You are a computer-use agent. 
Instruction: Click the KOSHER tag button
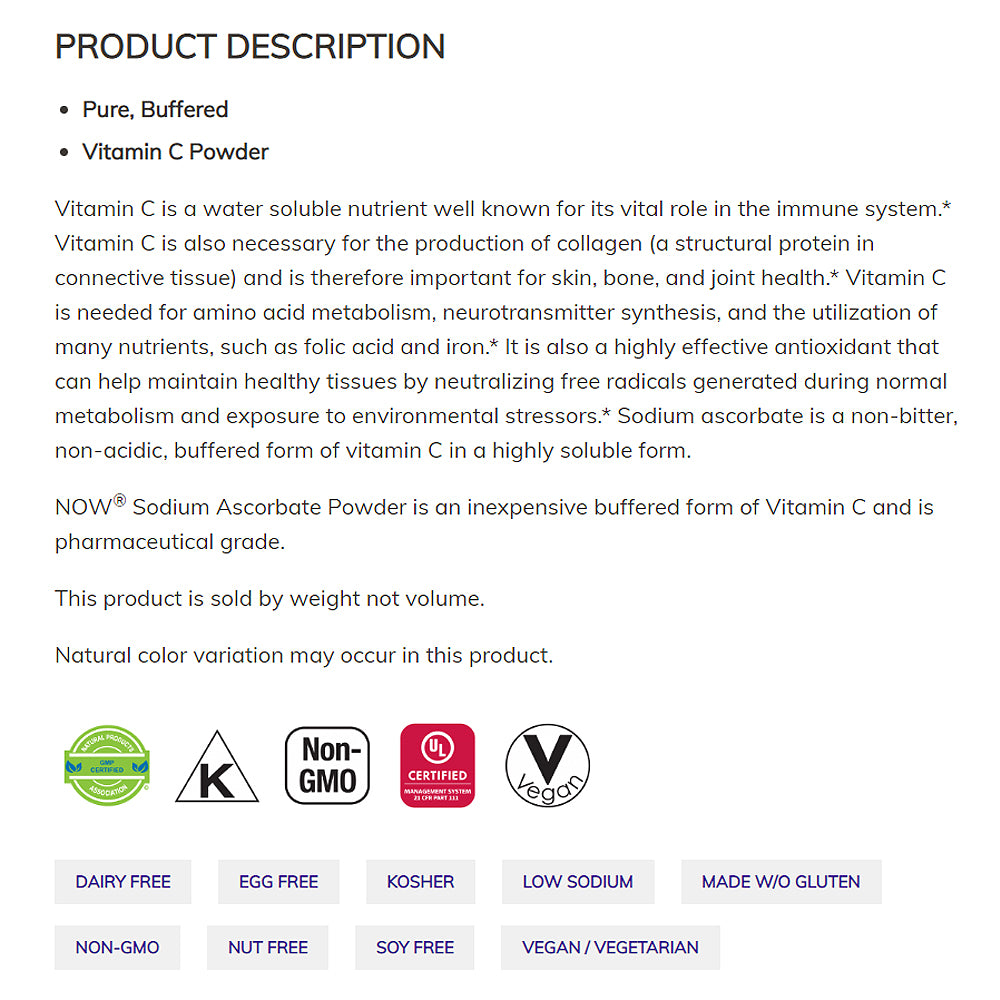[x=420, y=882]
